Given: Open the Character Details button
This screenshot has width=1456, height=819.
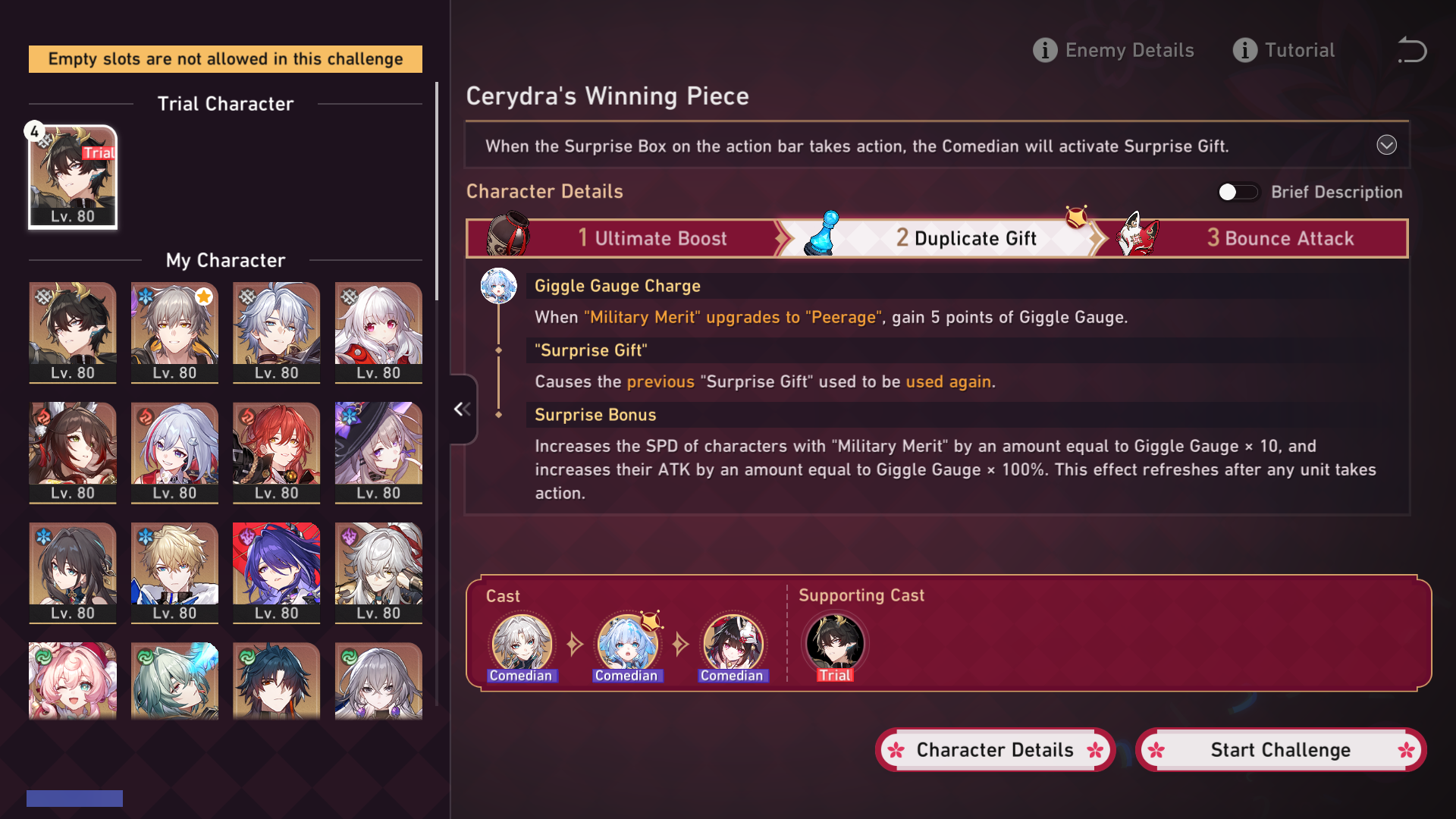Looking at the screenshot, I should tap(995, 750).
